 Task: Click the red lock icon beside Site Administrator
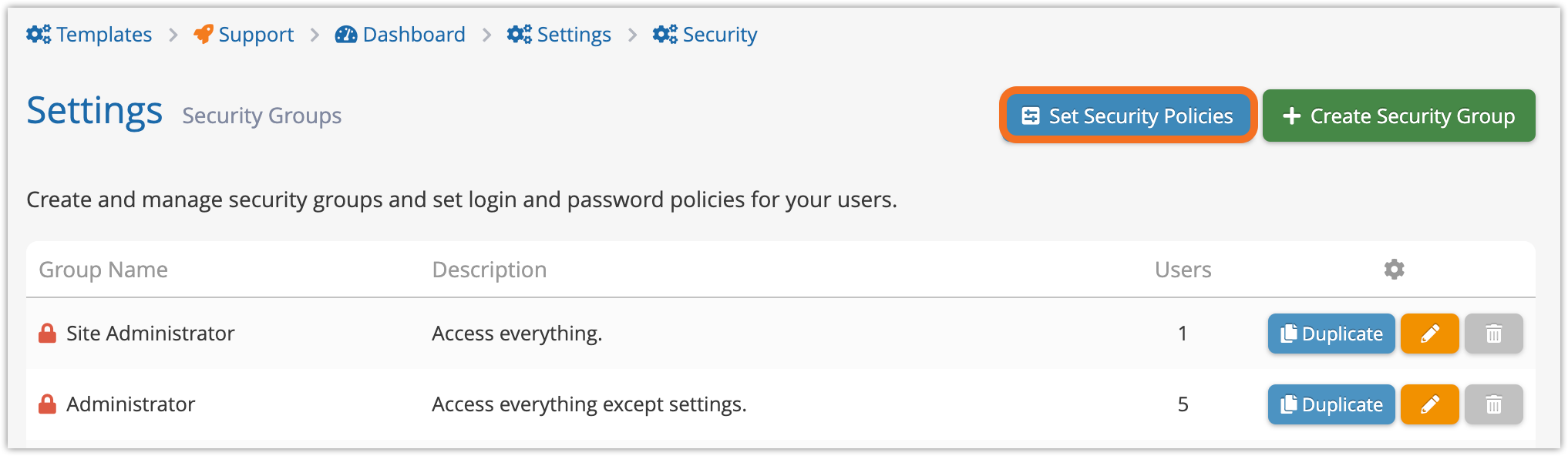pos(48,334)
